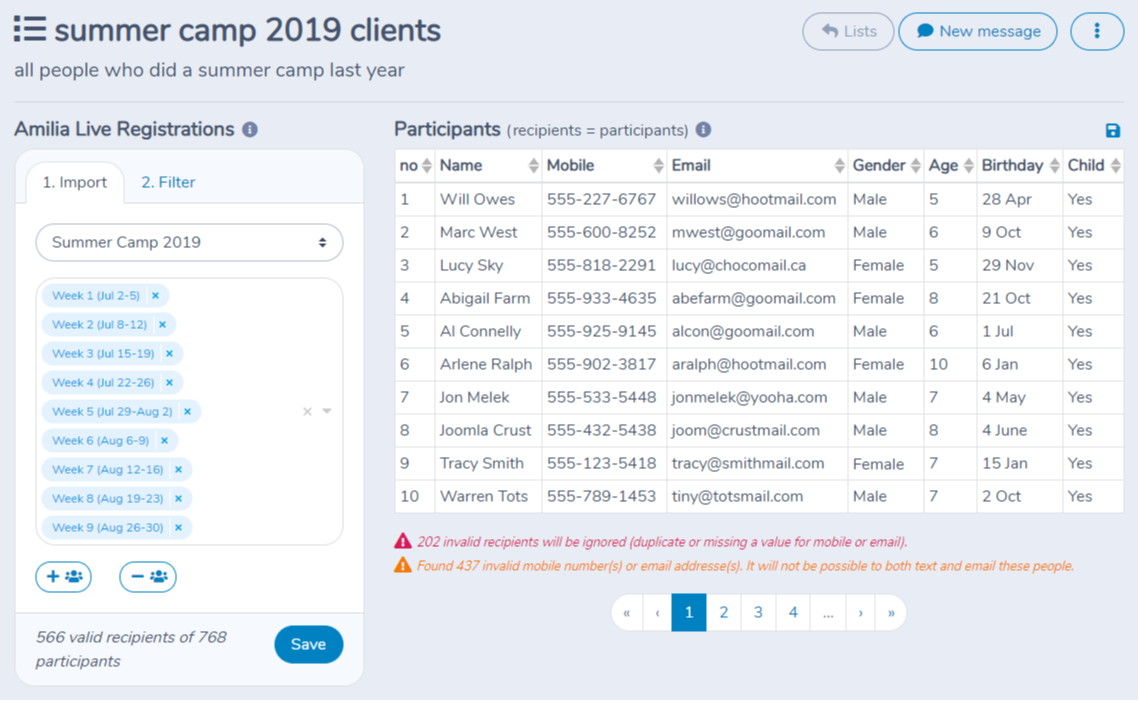
Task: Remove the Week 5 (Jul 29-Aug 2) tag
Action: [x=187, y=412]
